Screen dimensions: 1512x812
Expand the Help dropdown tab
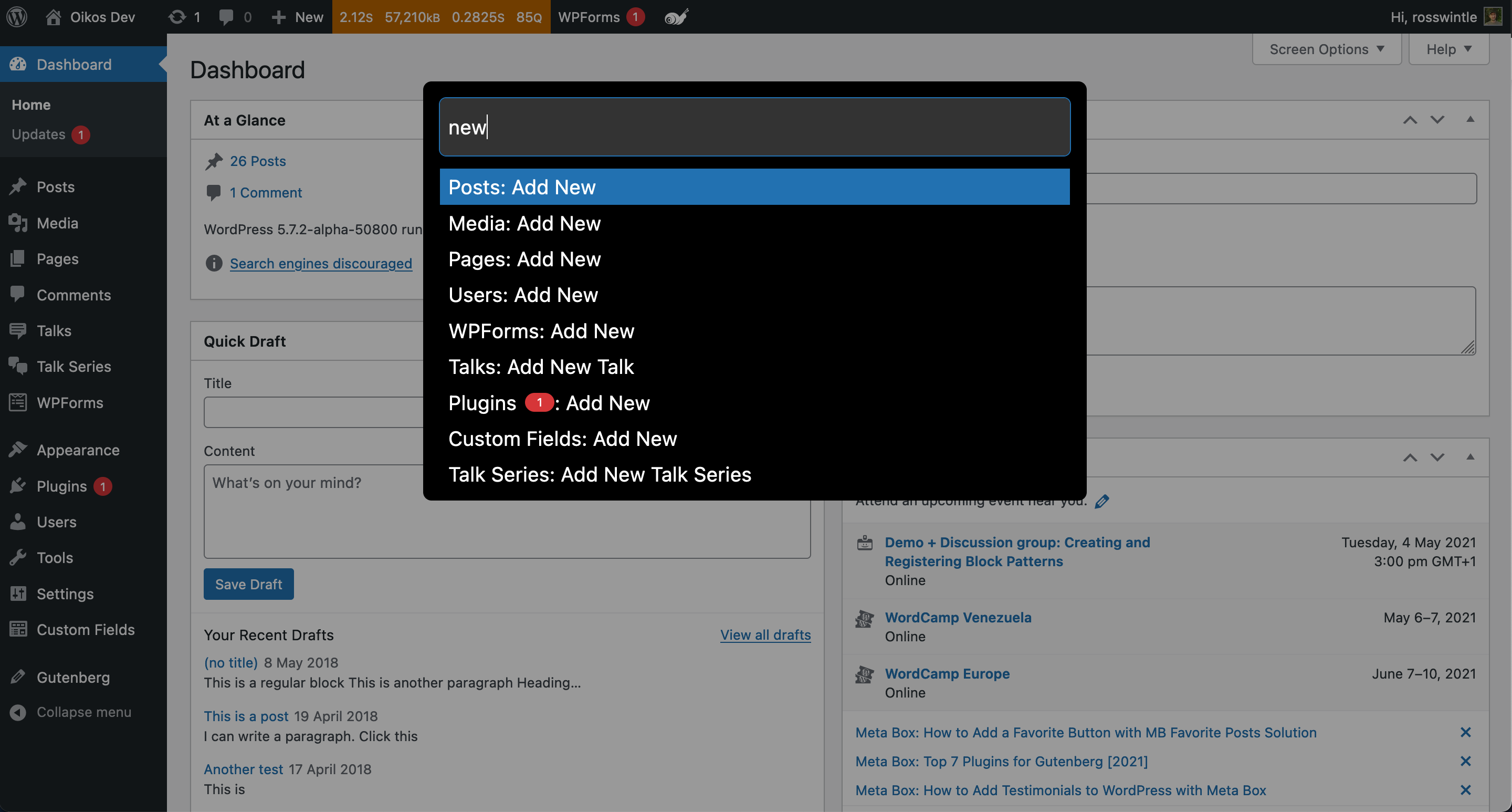[1448, 49]
